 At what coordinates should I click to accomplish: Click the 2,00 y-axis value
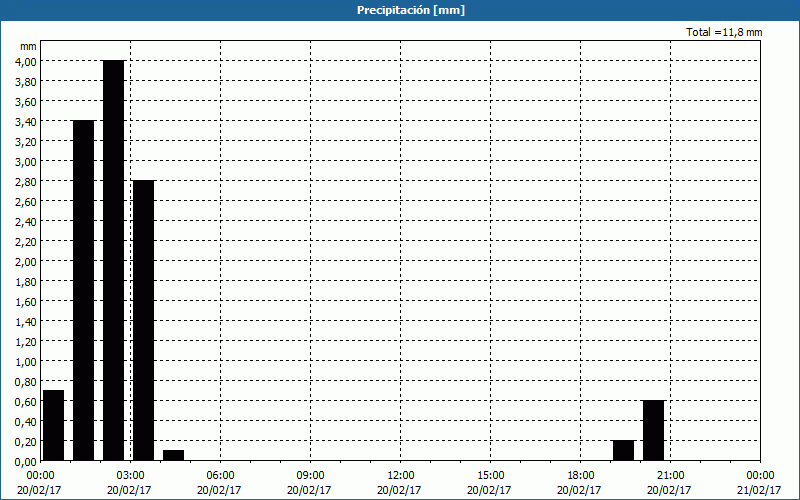(26, 261)
